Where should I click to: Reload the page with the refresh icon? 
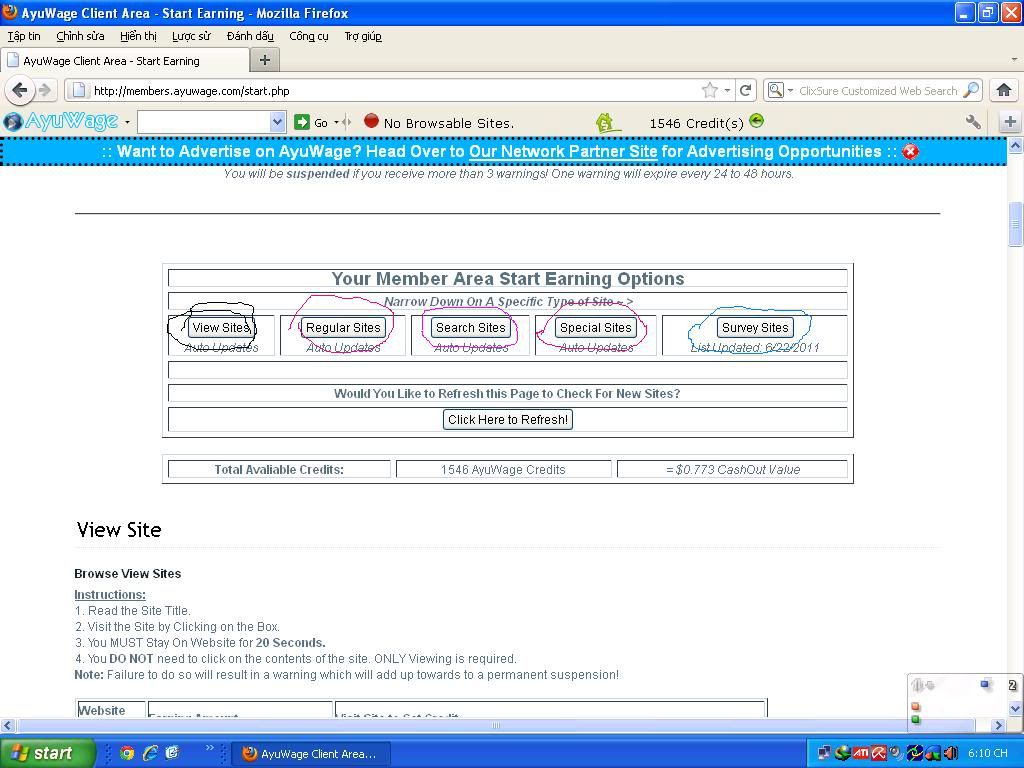click(x=745, y=91)
